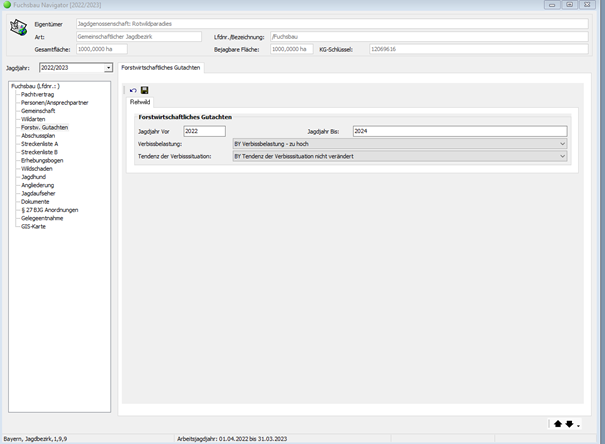The height and width of the screenshot is (444, 605).
Task: Click the Jagdjahr Bis input field
Action: (458, 131)
